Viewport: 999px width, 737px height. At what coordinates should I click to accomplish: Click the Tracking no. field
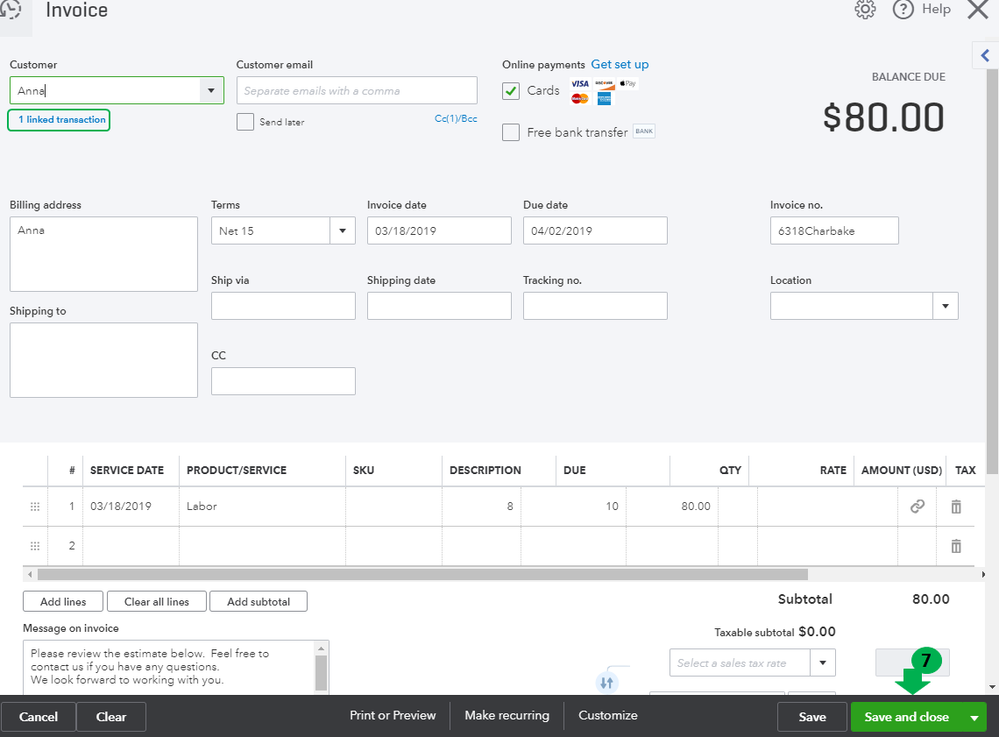point(595,306)
